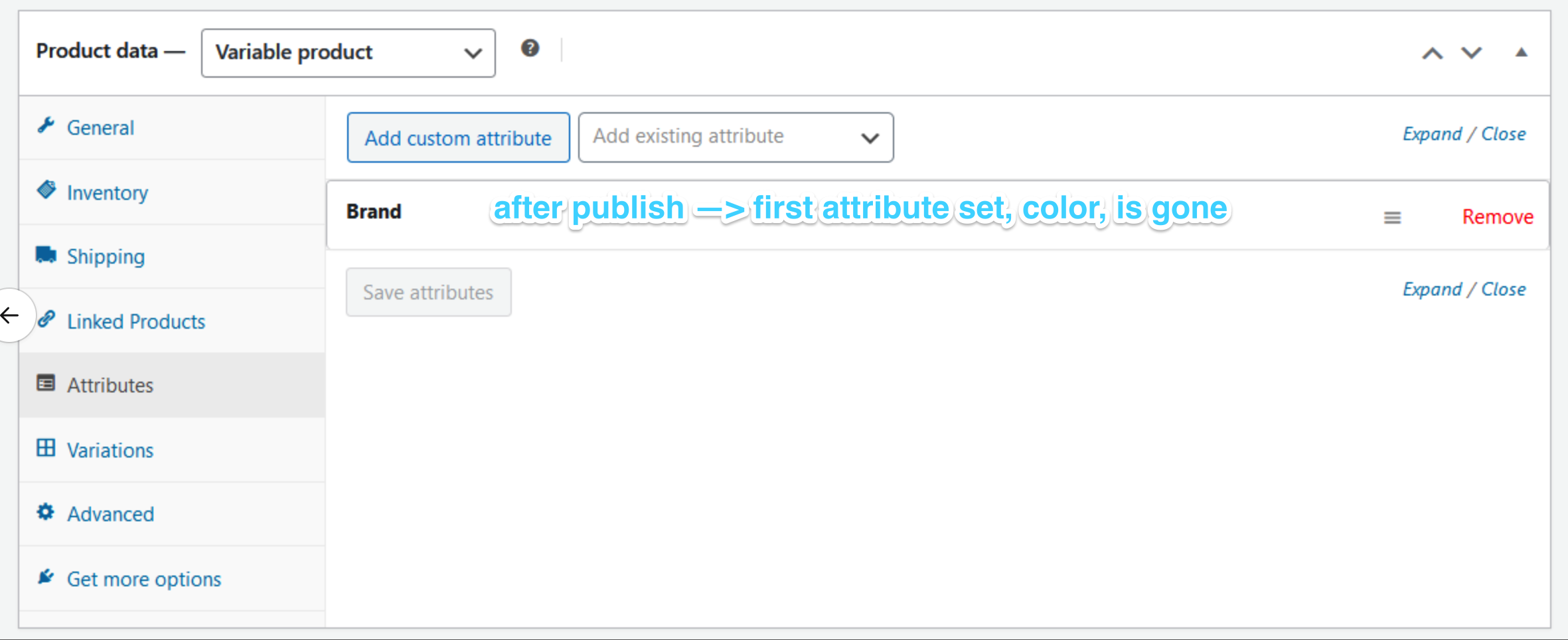Select the Advanced gear icon
The width and height of the screenshot is (1568, 640).
click(x=45, y=511)
